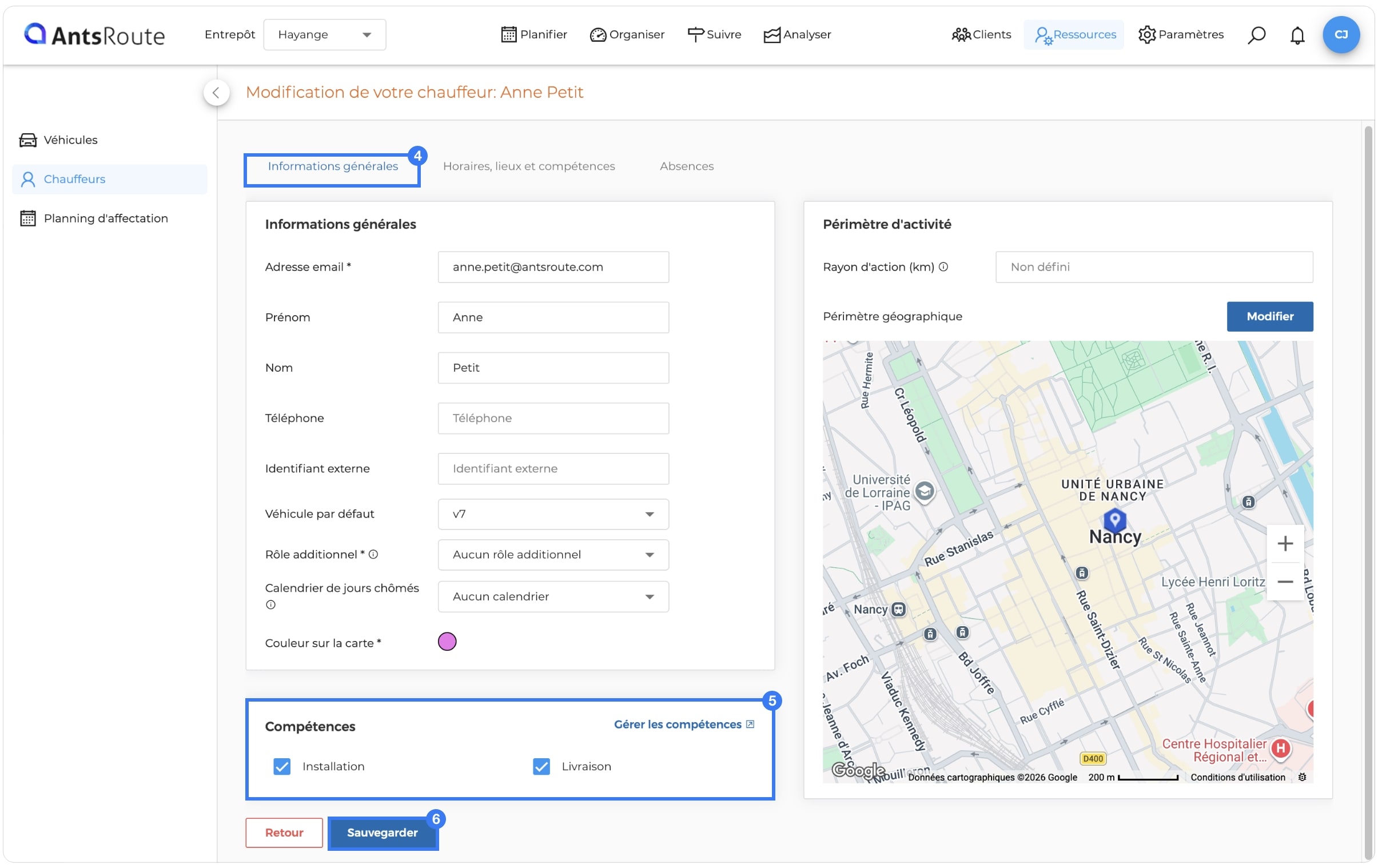The image size is (1378, 868).
Task: Click the blue location pin on Nancy
Action: [x=1115, y=520]
